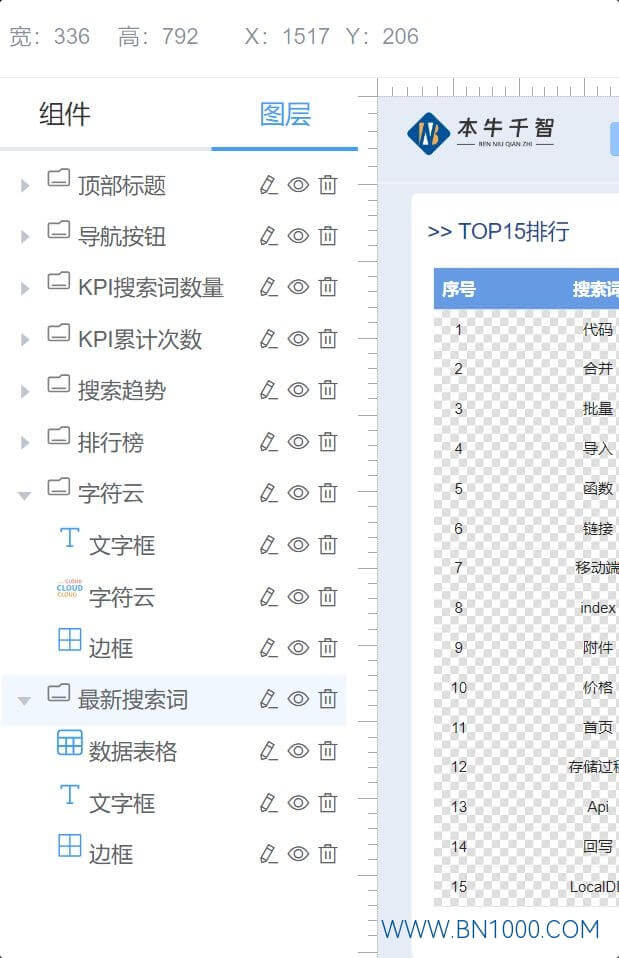Hide the 搜索趋势 layer
The height and width of the screenshot is (958, 619).
click(298, 390)
